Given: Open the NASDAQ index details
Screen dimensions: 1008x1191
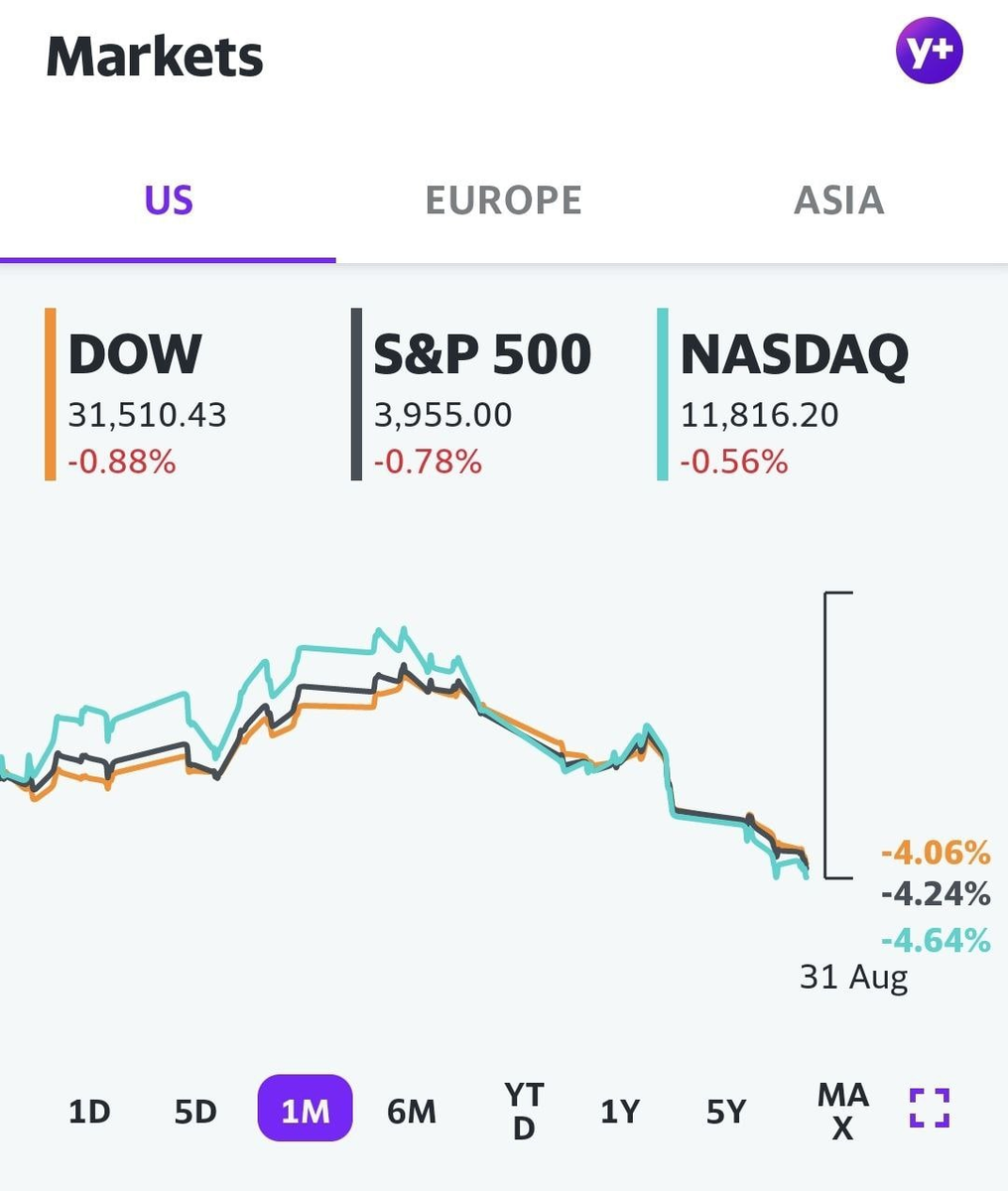Looking at the screenshot, I should click(794, 395).
